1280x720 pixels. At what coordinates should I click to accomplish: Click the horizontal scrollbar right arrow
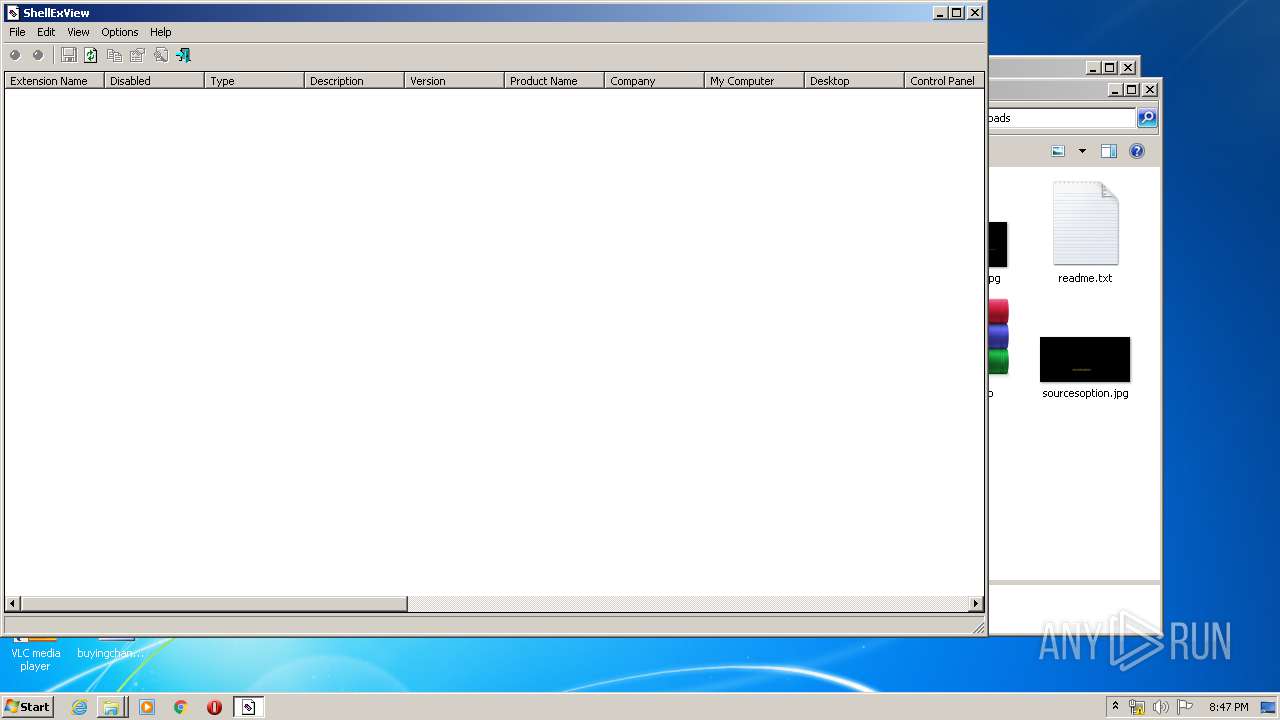click(x=976, y=604)
